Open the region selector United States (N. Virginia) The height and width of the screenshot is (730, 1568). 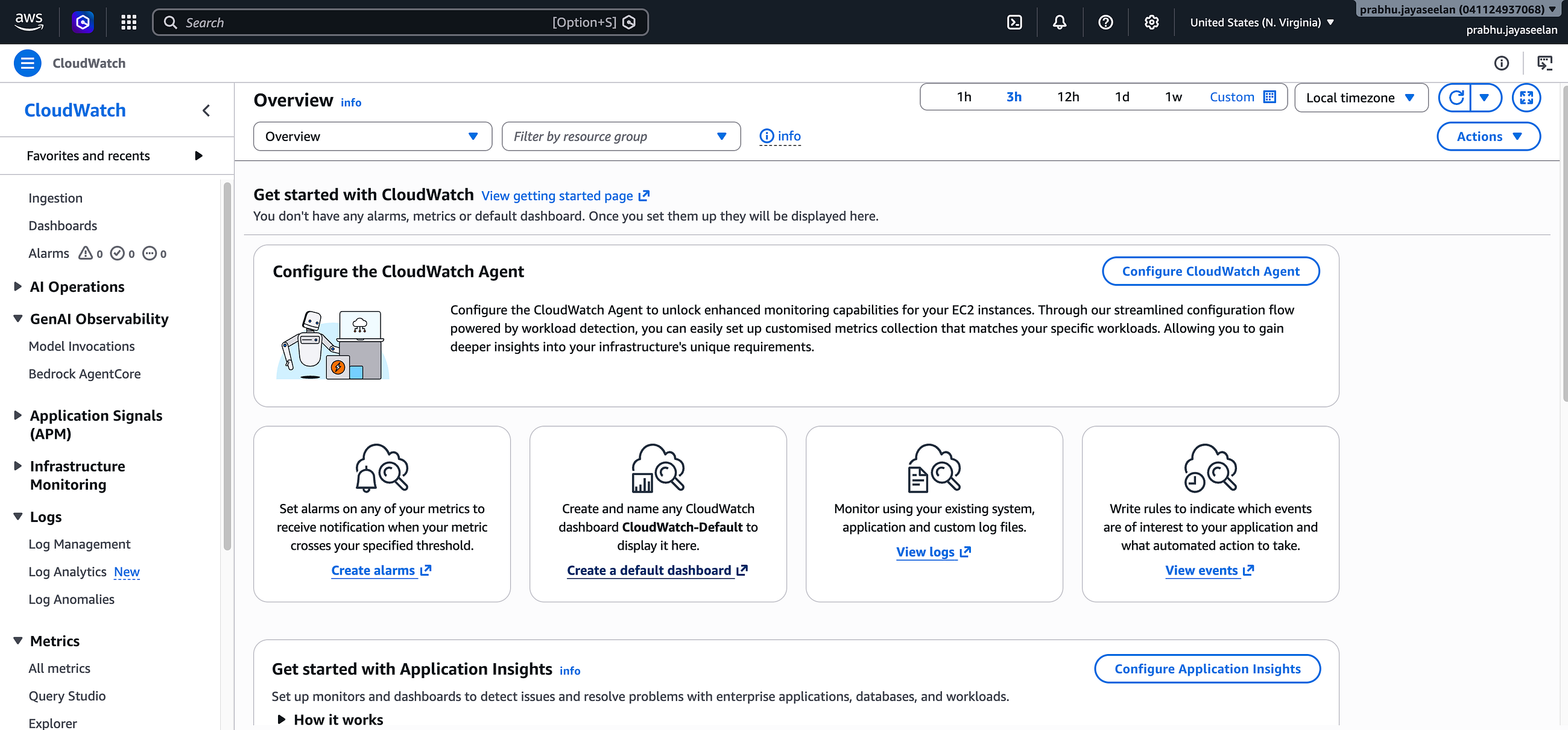click(x=1262, y=22)
